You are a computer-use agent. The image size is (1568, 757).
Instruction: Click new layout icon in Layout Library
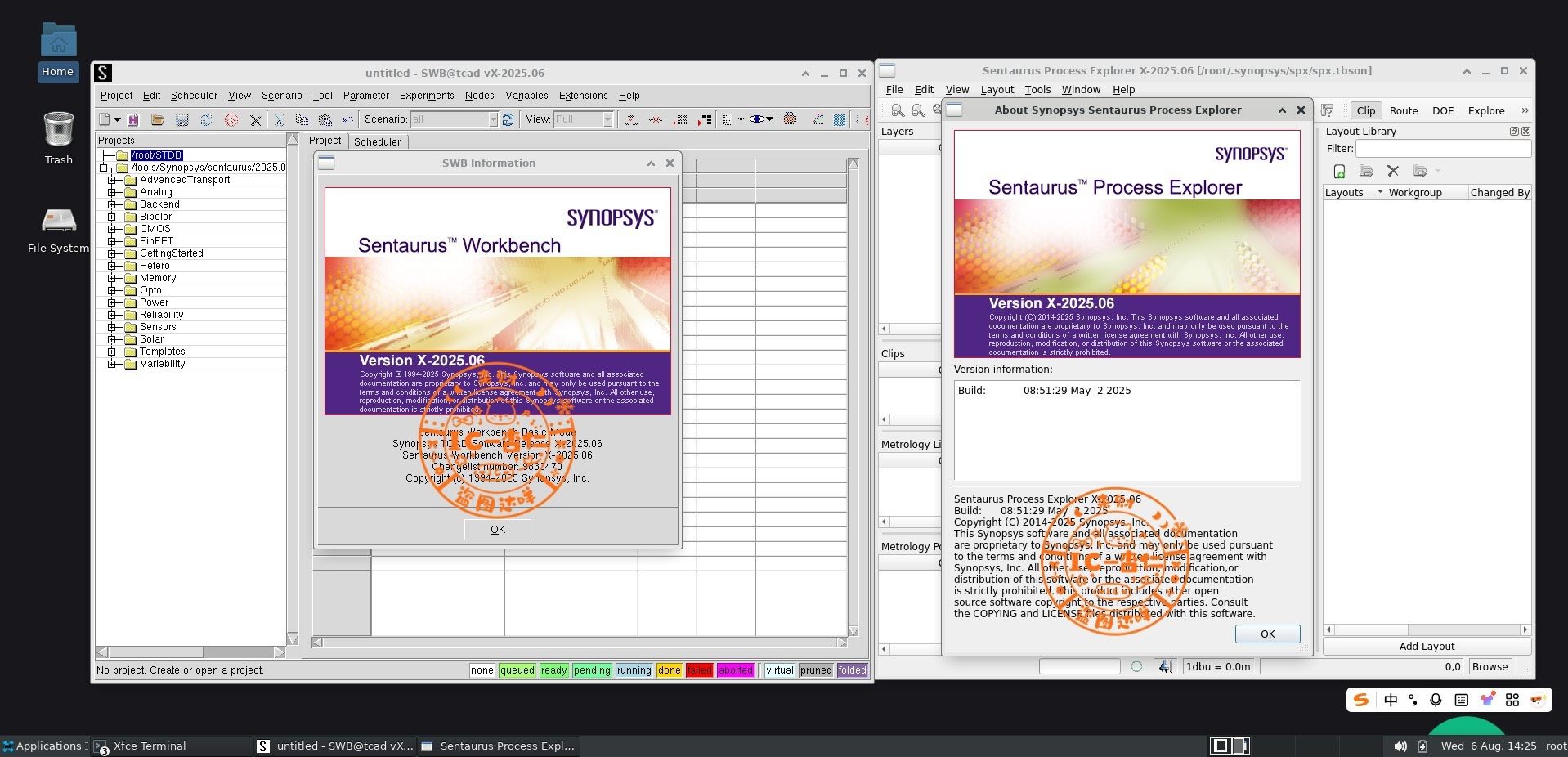tap(1339, 171)
